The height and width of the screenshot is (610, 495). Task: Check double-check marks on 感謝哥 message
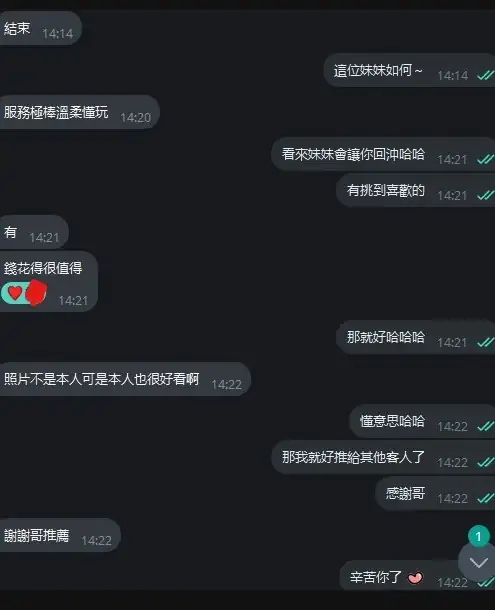coord(486,498)
